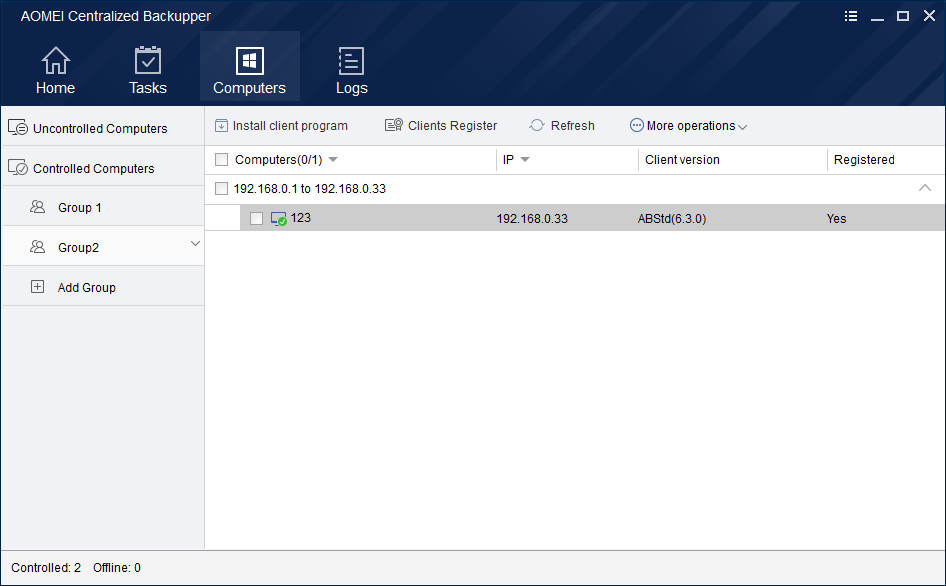Image resolution: width=946 pixels, height=586 pixels.
Task: Expand the Group2 chevron
Action: point(195,243)
